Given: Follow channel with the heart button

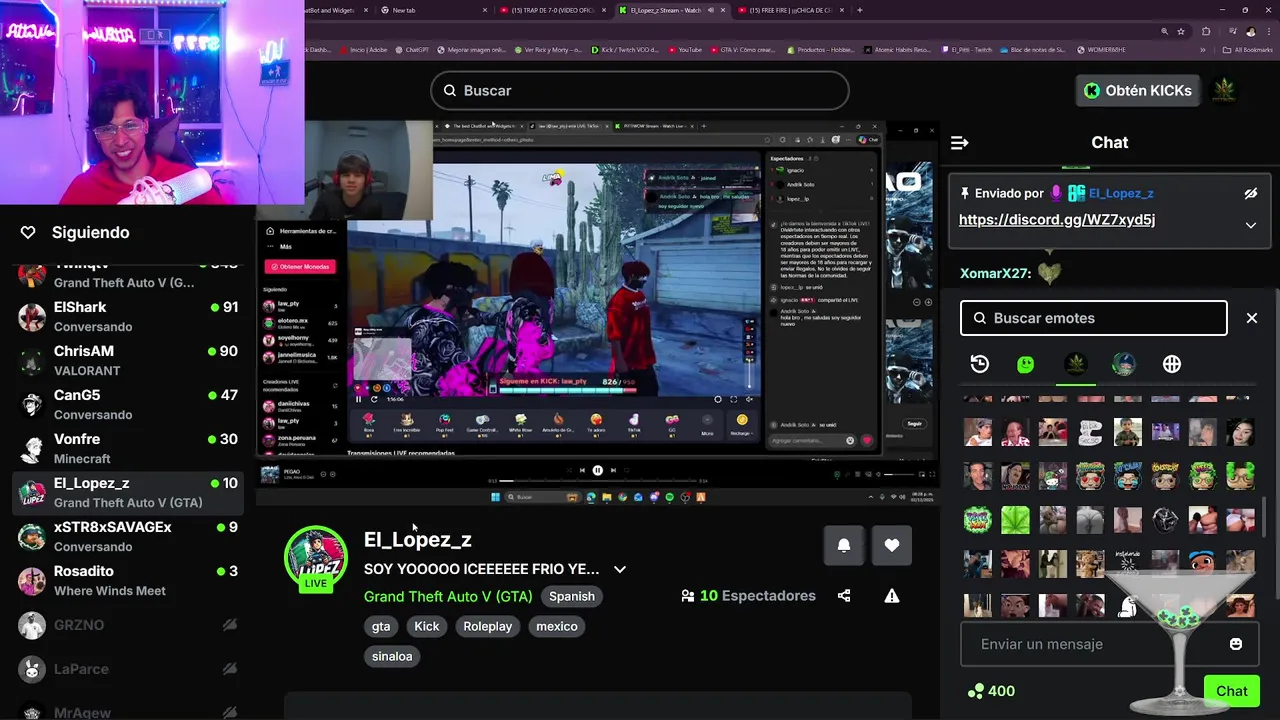Looking at the screenshot, I should [891, 545].
